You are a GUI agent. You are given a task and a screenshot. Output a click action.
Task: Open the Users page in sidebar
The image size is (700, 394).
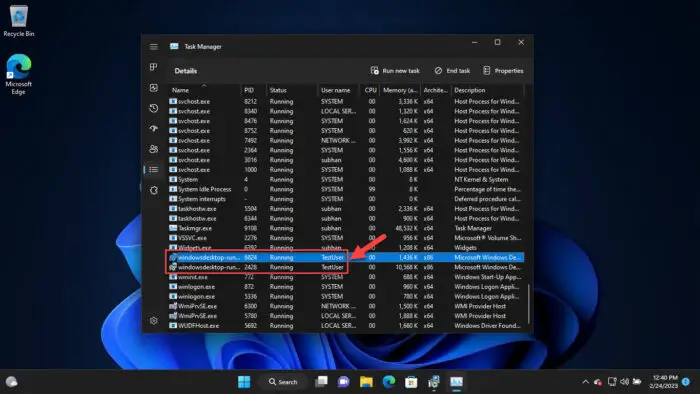(154, 149)
